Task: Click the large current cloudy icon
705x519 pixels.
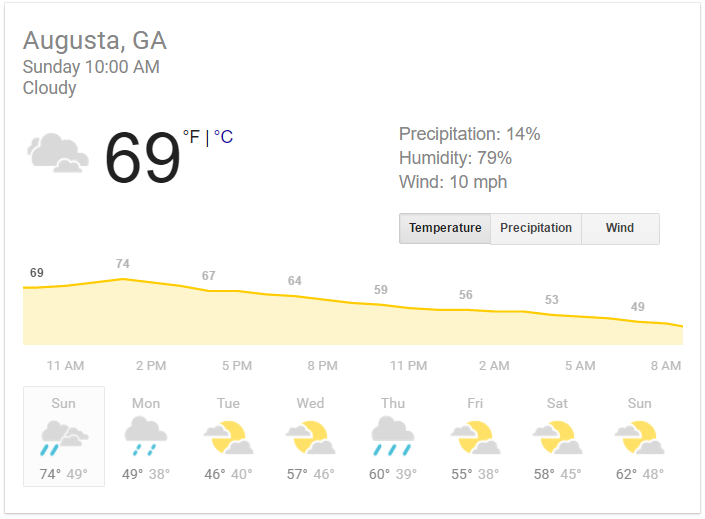Action: [56, 154]
